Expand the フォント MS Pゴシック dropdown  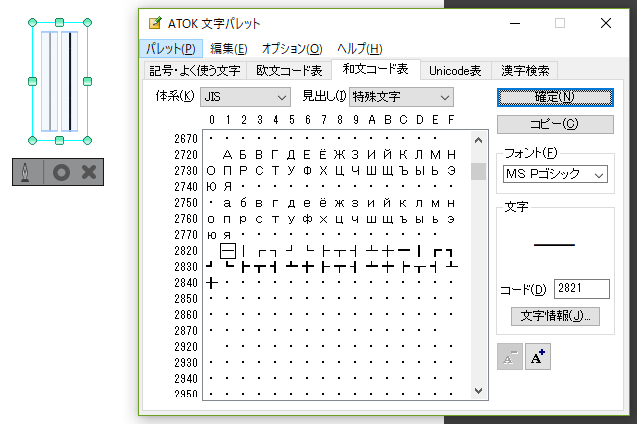555,174
